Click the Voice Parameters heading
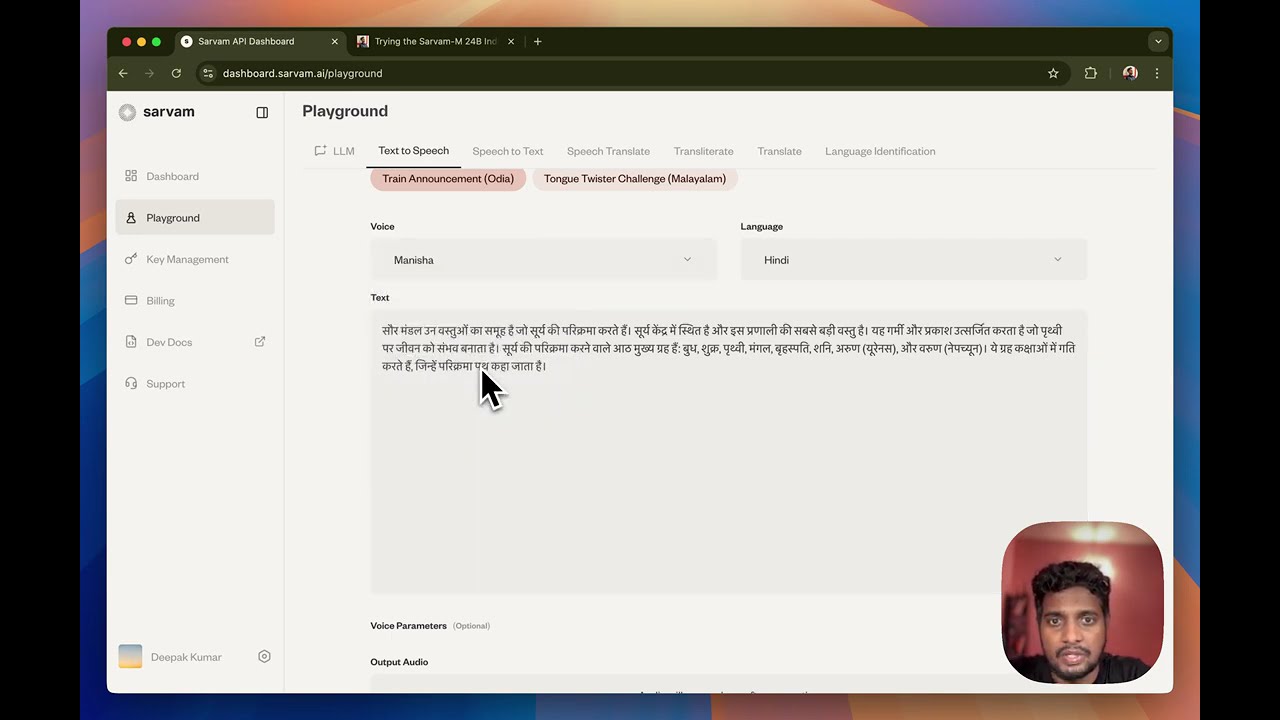1280x720 pixels. pyautogui.click(x=409, y=626)
